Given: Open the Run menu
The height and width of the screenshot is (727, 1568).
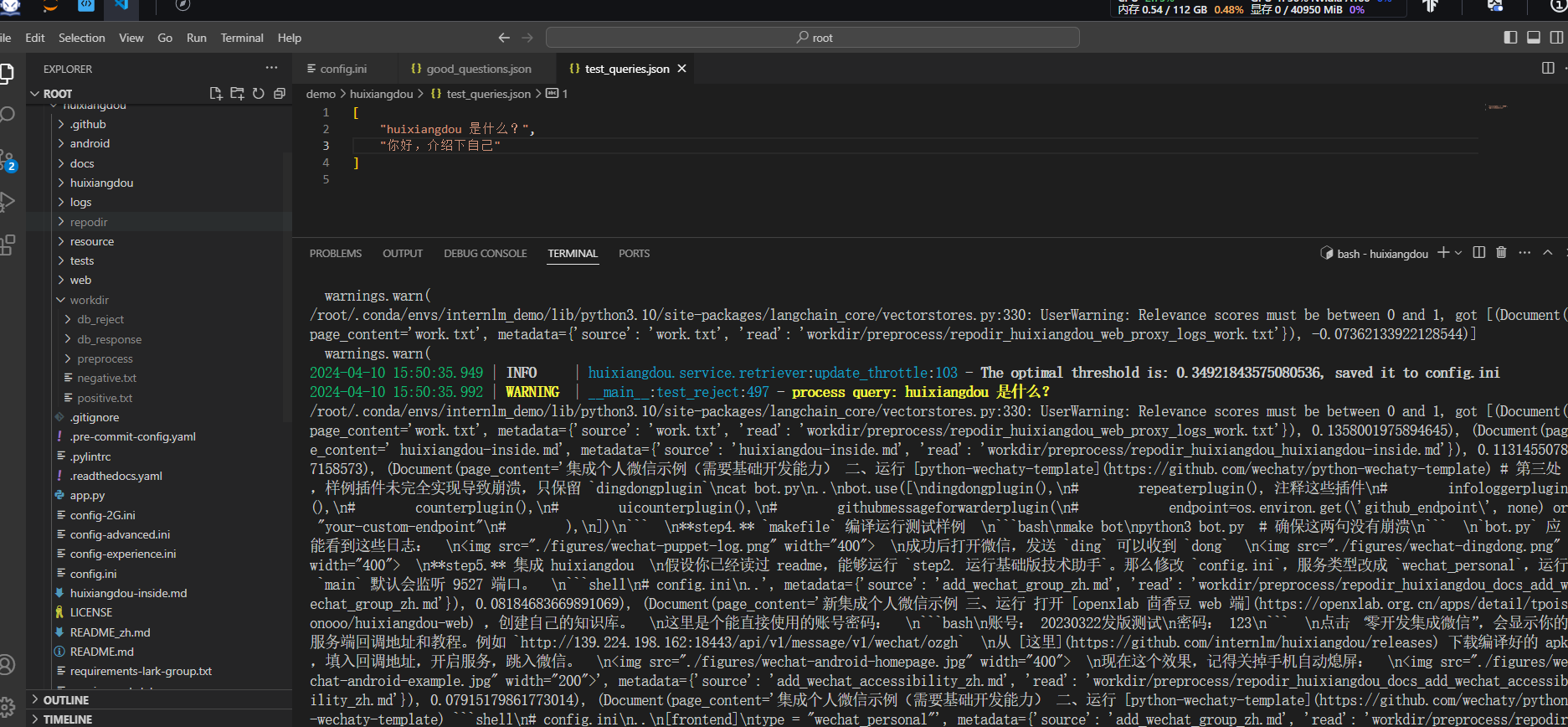Looking at the screenshot, I should click(x=197, y=38).
